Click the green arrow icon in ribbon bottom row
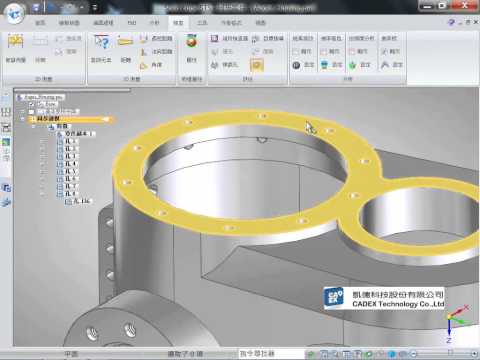Screen dimensions: 480x360 [x=352, y=65]
